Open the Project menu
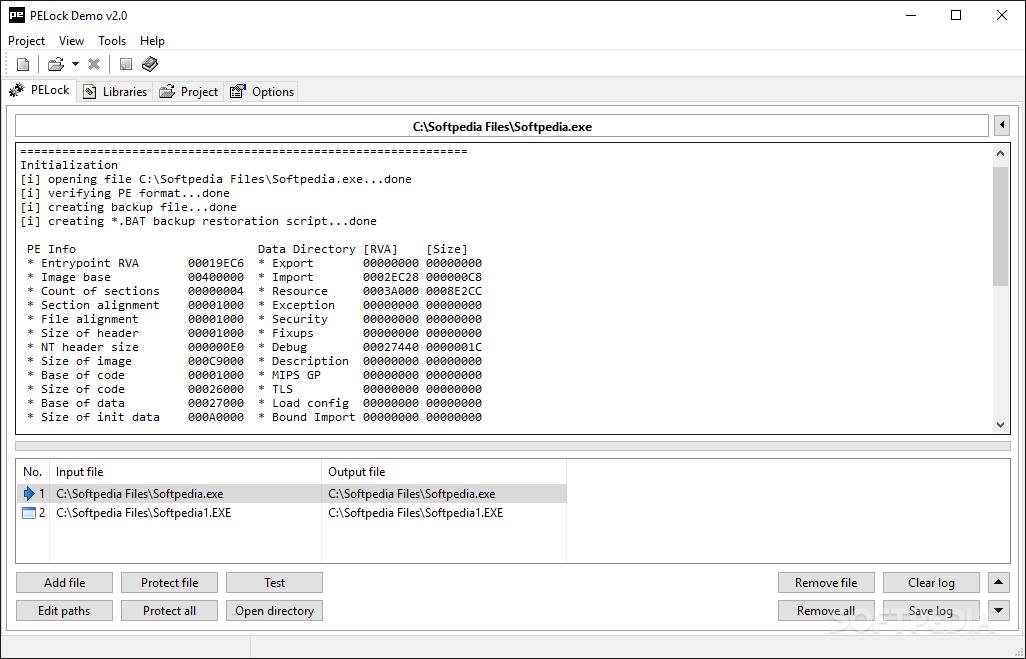This screenshot has width=1026, height=659. tap(26, 41)
